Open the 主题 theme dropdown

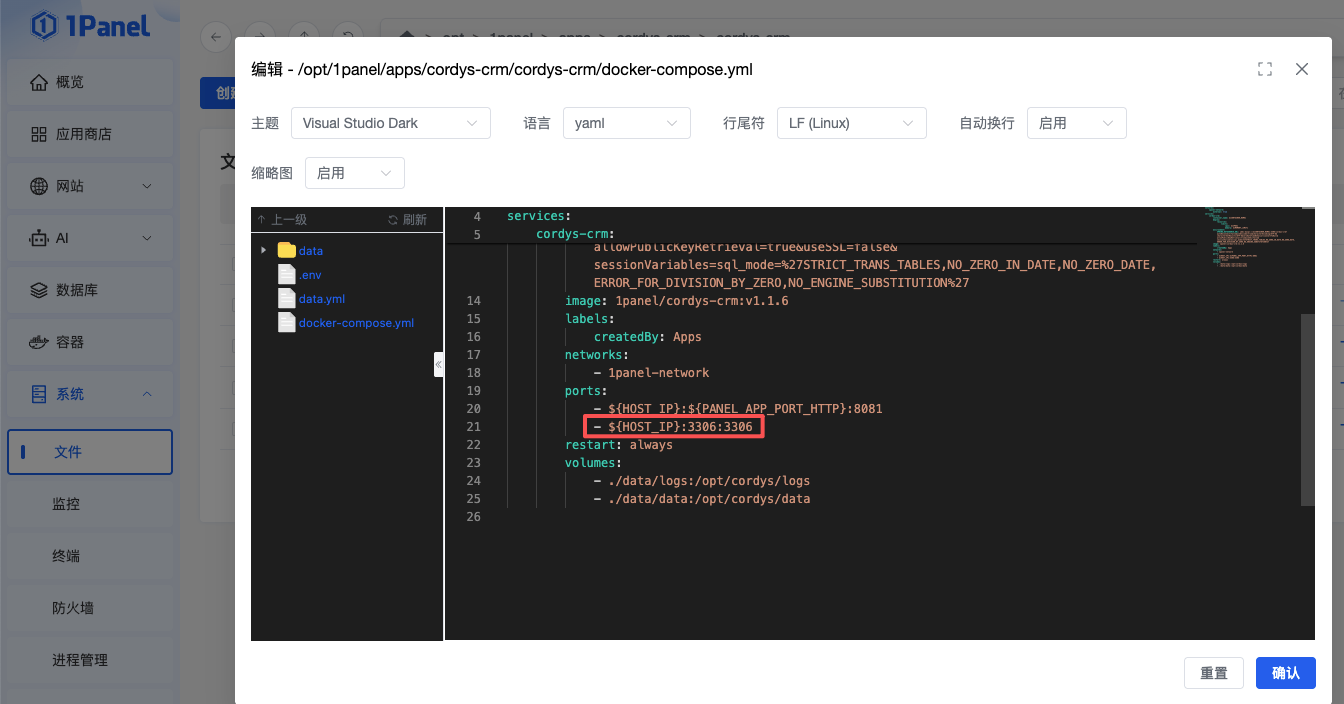(x=391, y=123)
